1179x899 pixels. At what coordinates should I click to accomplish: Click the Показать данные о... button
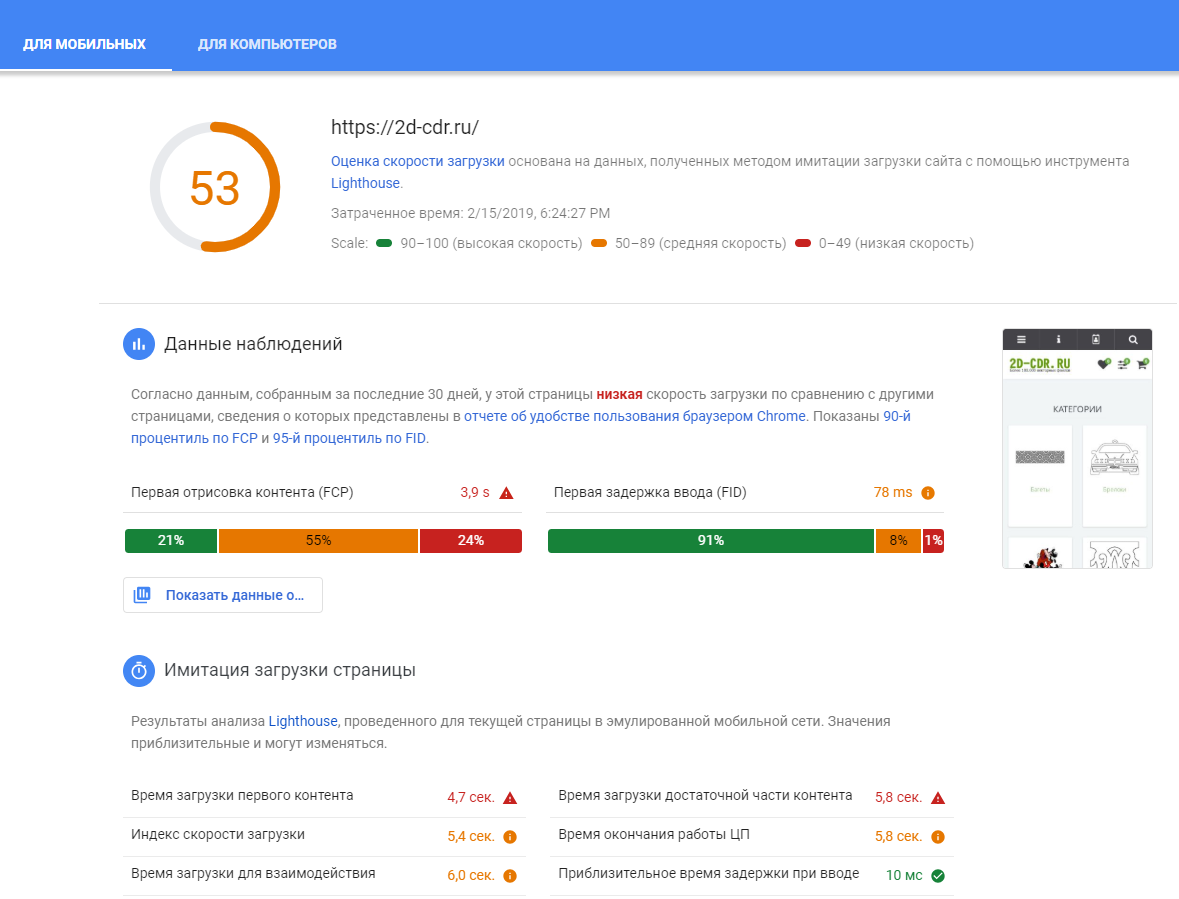coord(223,595)
